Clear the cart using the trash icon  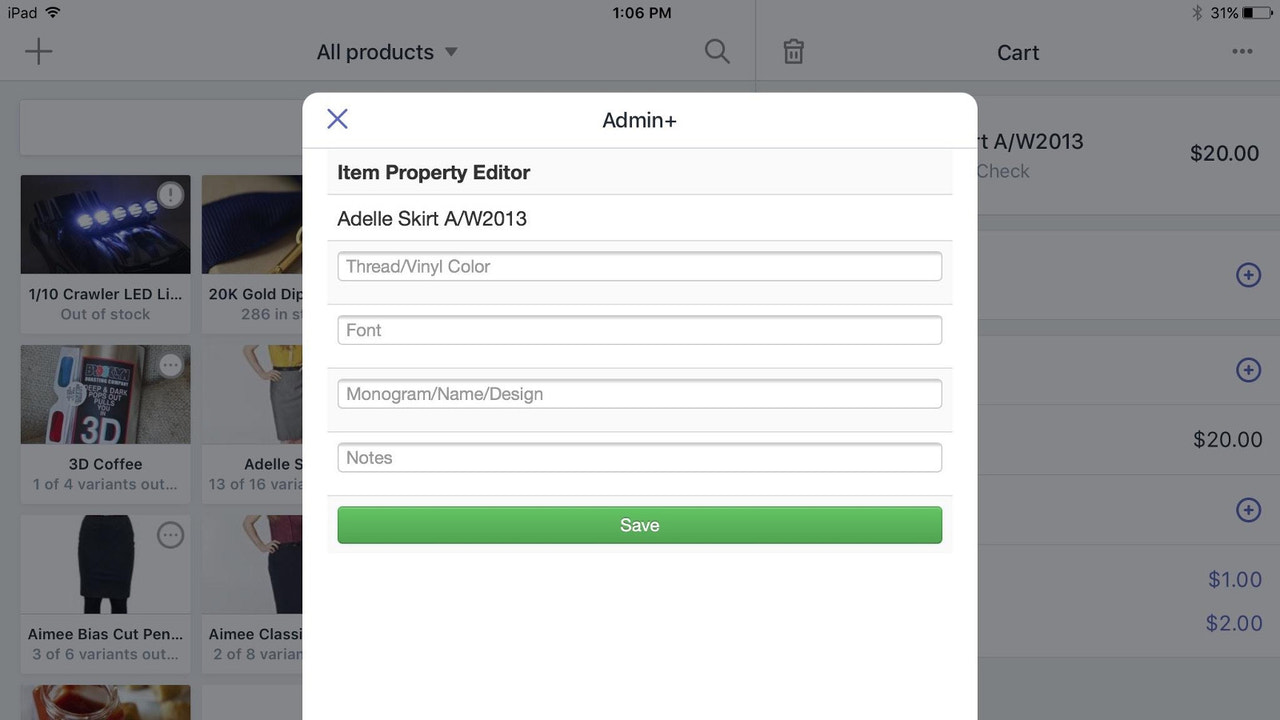(x=793, y=51)
